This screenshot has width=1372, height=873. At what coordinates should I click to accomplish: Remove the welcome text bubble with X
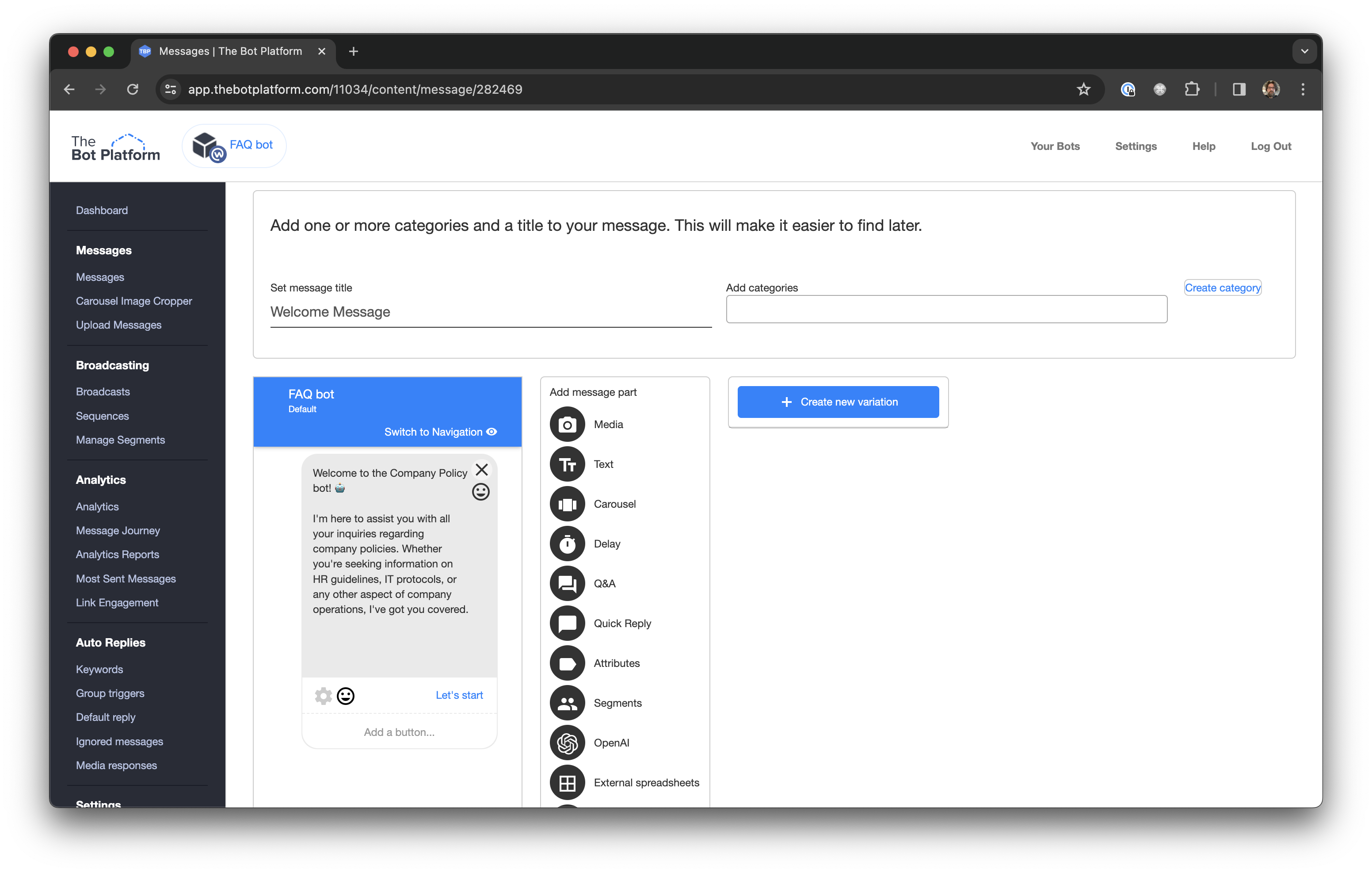click(x=481, y=470)
